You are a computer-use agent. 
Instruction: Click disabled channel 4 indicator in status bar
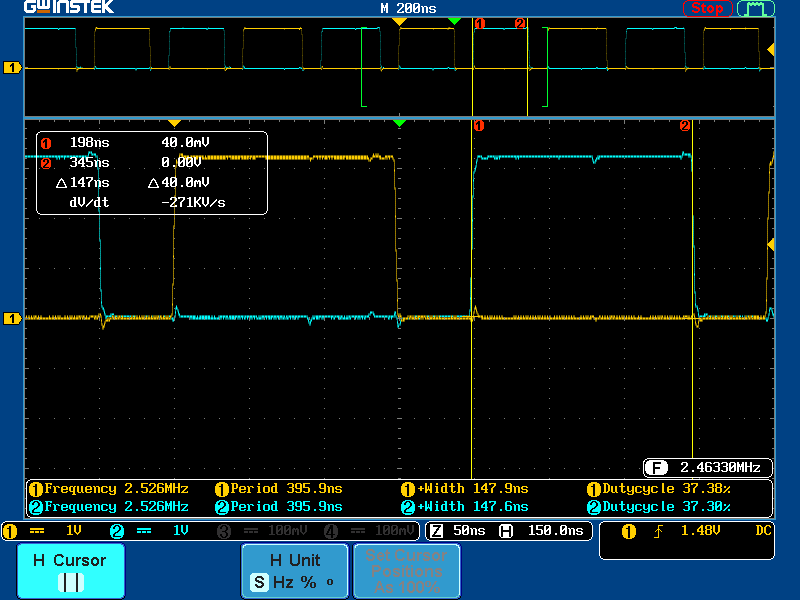coord(331,532)
